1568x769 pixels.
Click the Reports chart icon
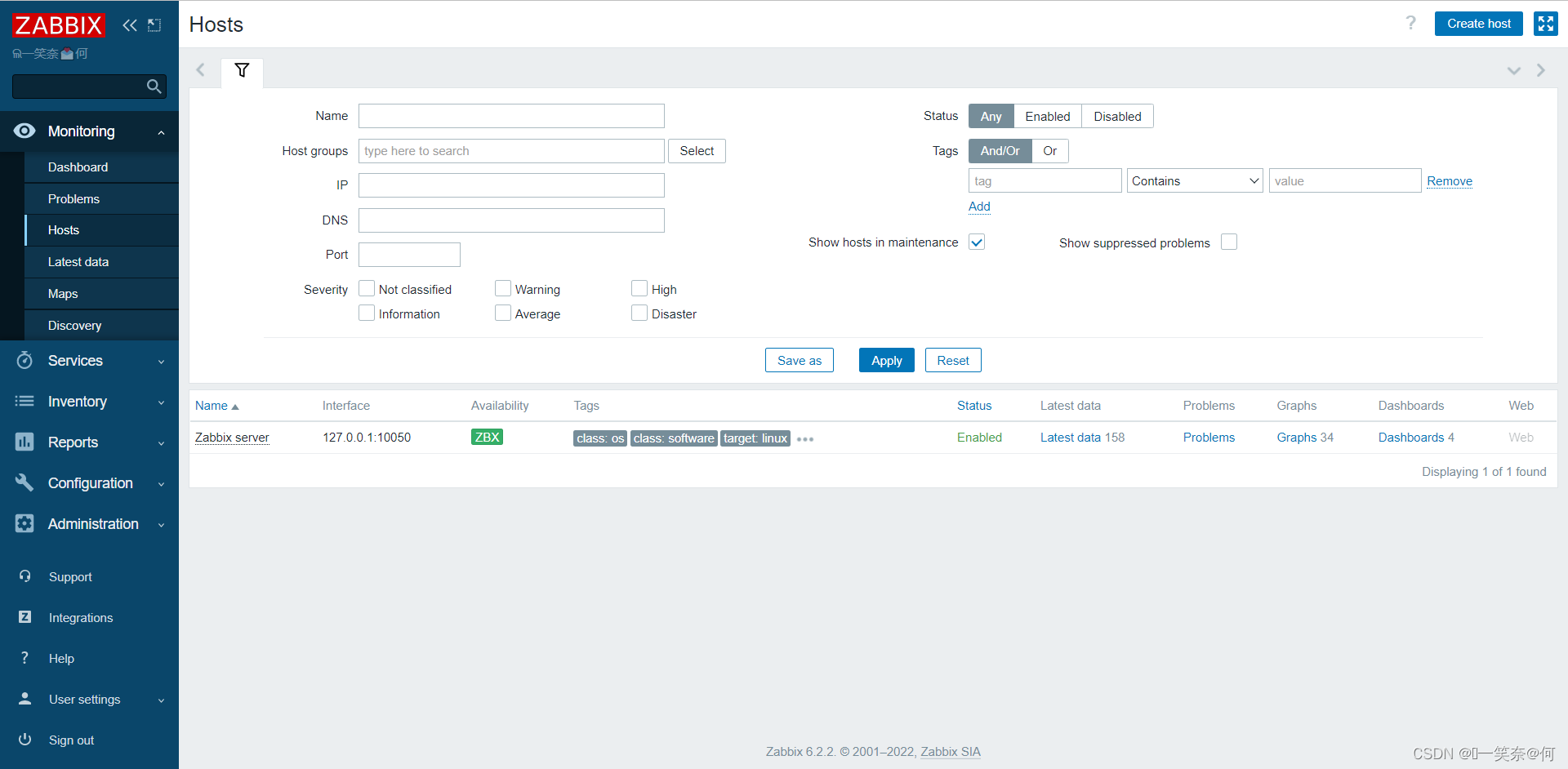(x=24, y=442)
